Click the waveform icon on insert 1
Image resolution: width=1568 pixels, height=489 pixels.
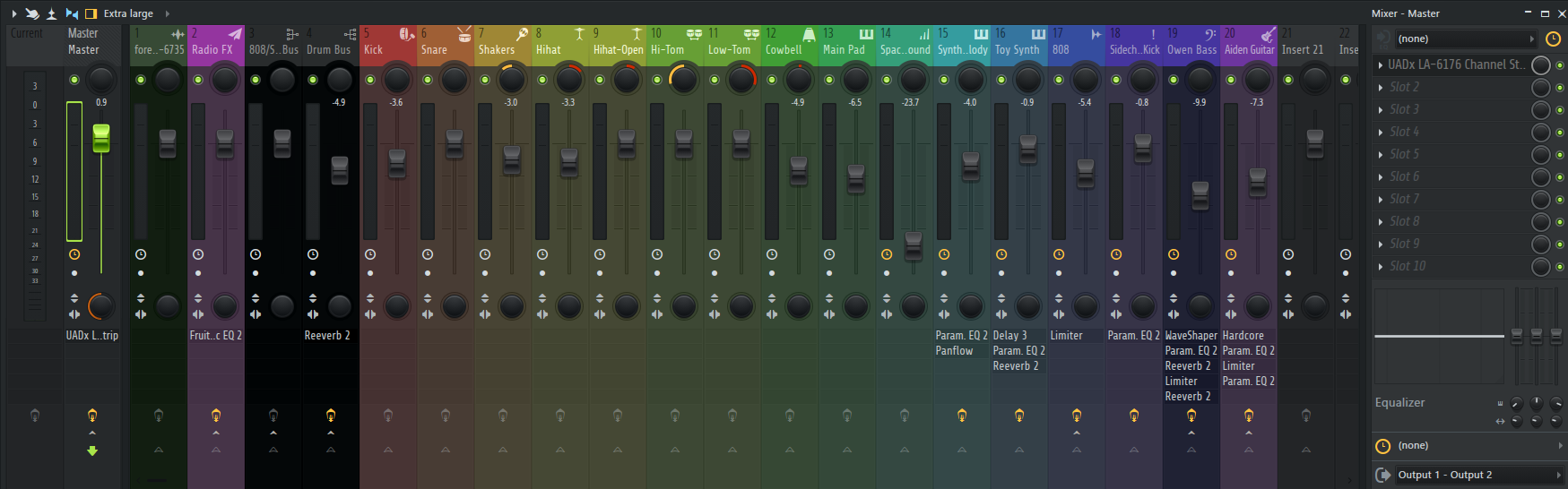point(178,34)
